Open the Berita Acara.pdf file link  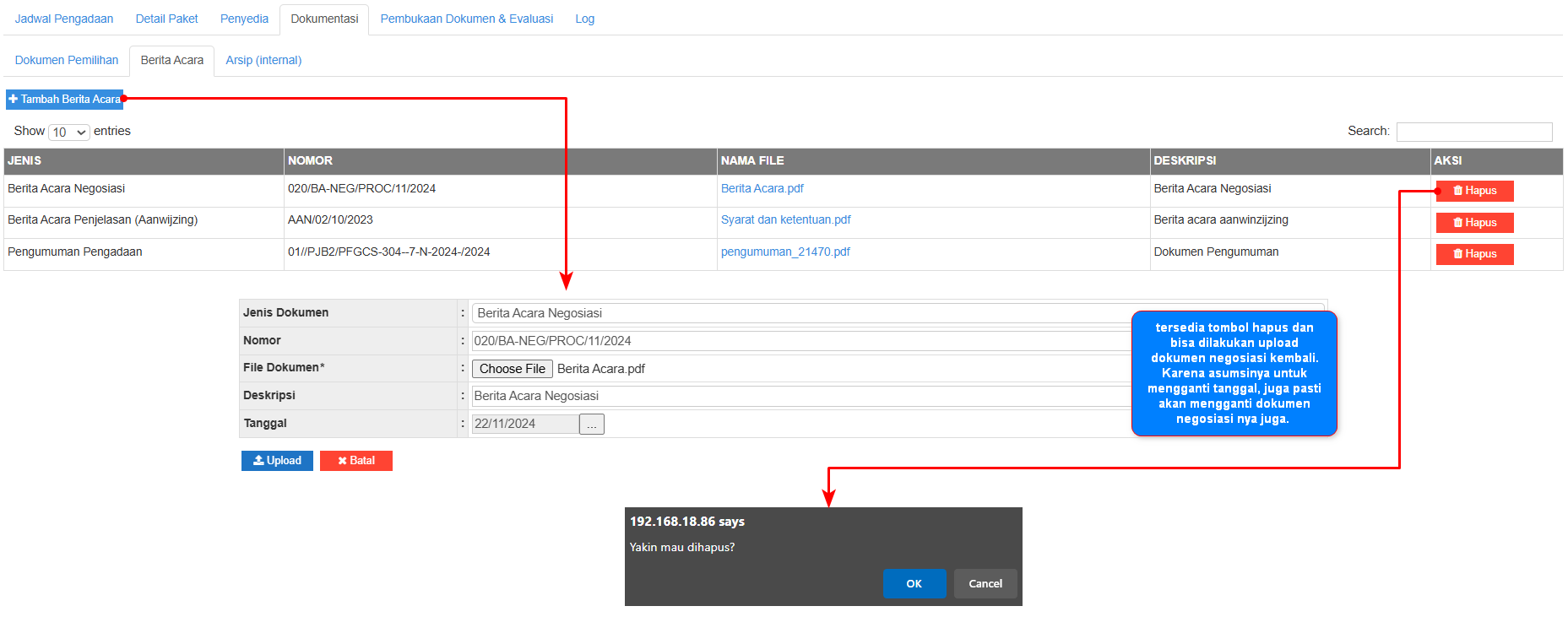tap(762, 188)
